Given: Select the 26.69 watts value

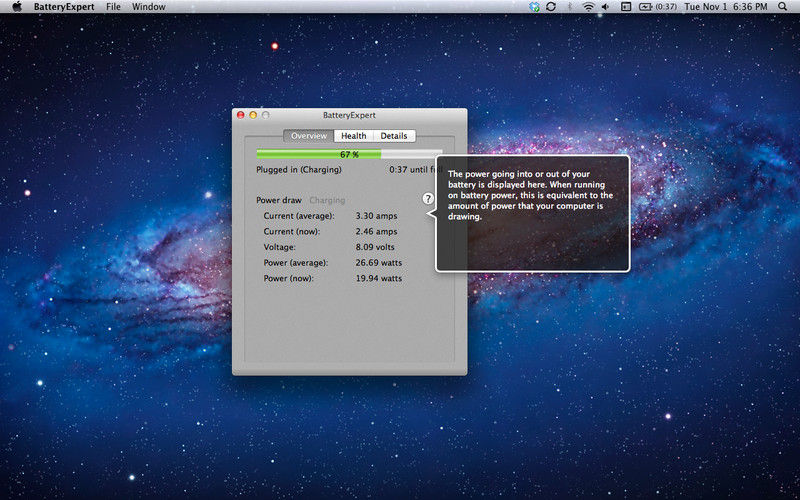Looking at the screenshot, I should click(x=379, y=263).
